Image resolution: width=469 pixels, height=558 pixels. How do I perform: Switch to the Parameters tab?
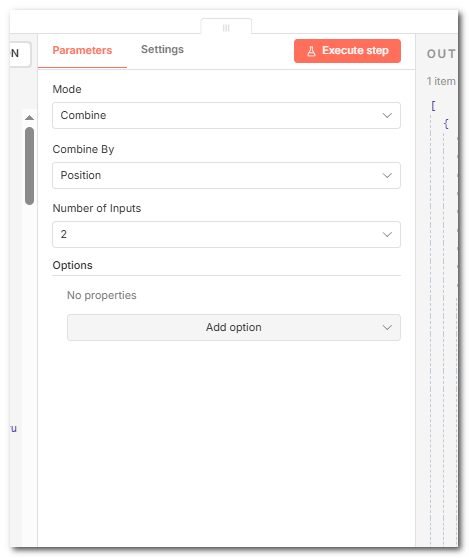point(82,51)
